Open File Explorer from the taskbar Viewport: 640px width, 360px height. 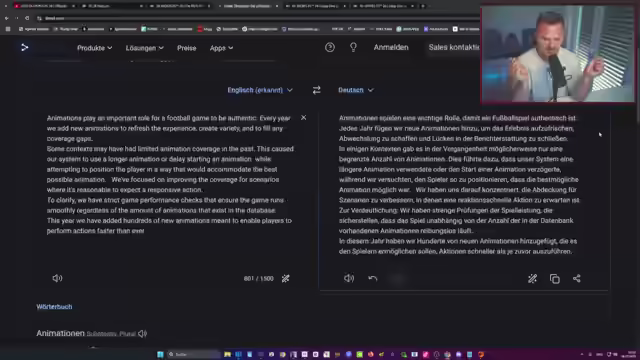click(227, 354)
